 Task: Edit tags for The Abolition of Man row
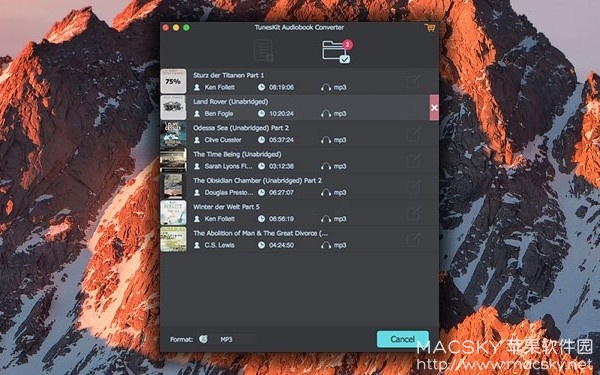coord(414,239)
